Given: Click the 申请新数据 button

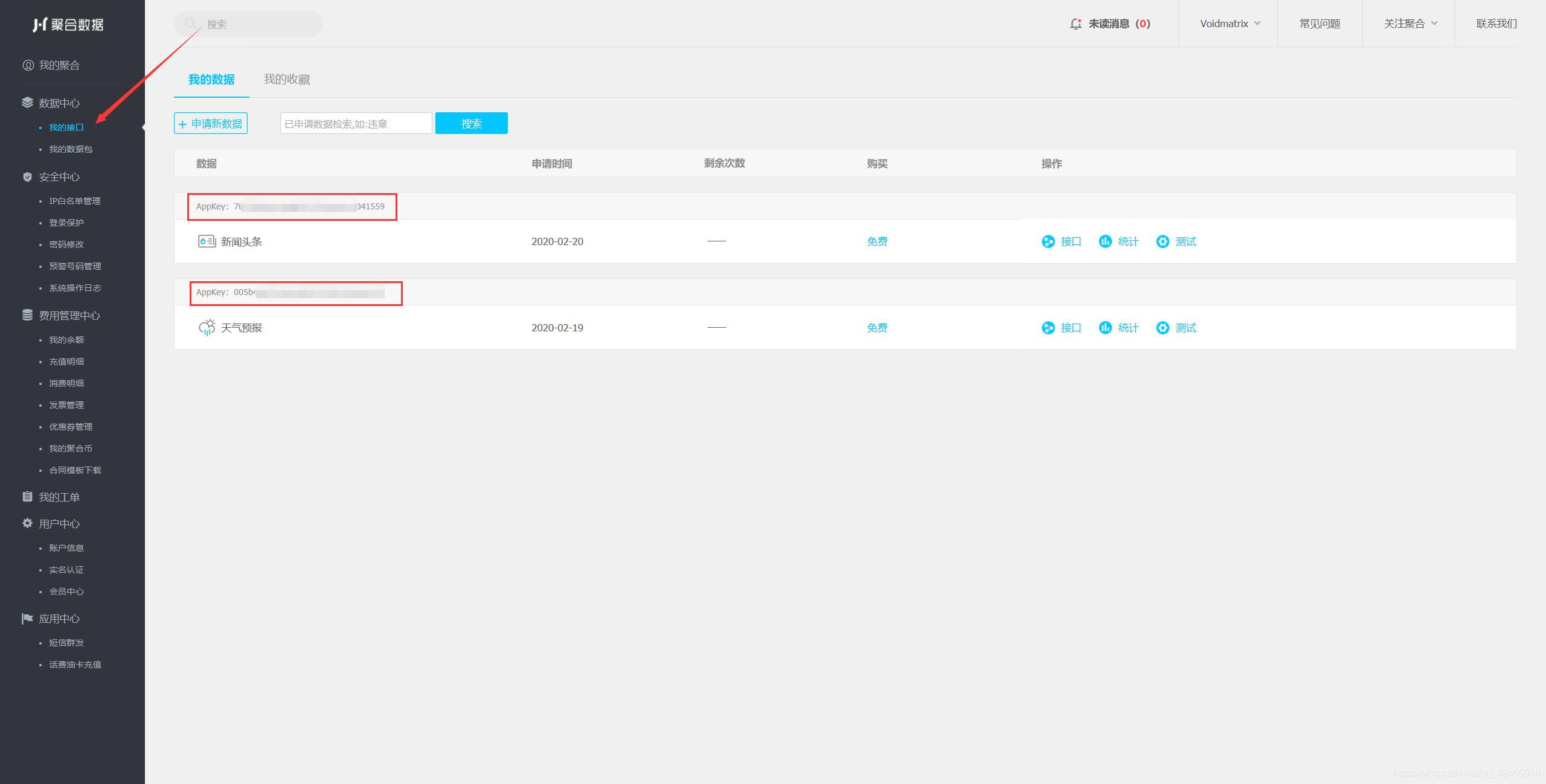Looking at the screenshot, I should (x=211, y=124).
